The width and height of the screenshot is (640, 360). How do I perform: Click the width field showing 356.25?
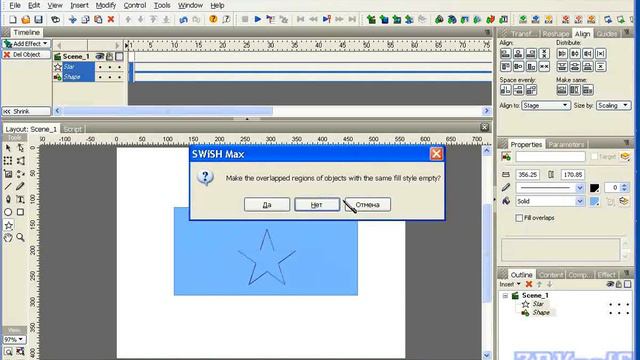(527, 174)
